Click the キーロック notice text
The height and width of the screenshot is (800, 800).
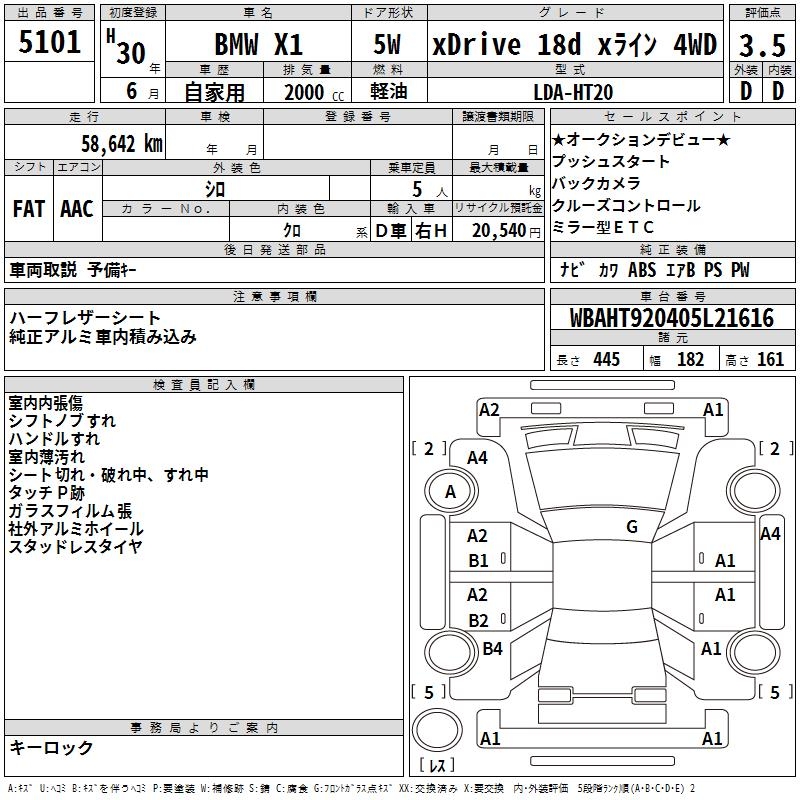click(51, 747)
